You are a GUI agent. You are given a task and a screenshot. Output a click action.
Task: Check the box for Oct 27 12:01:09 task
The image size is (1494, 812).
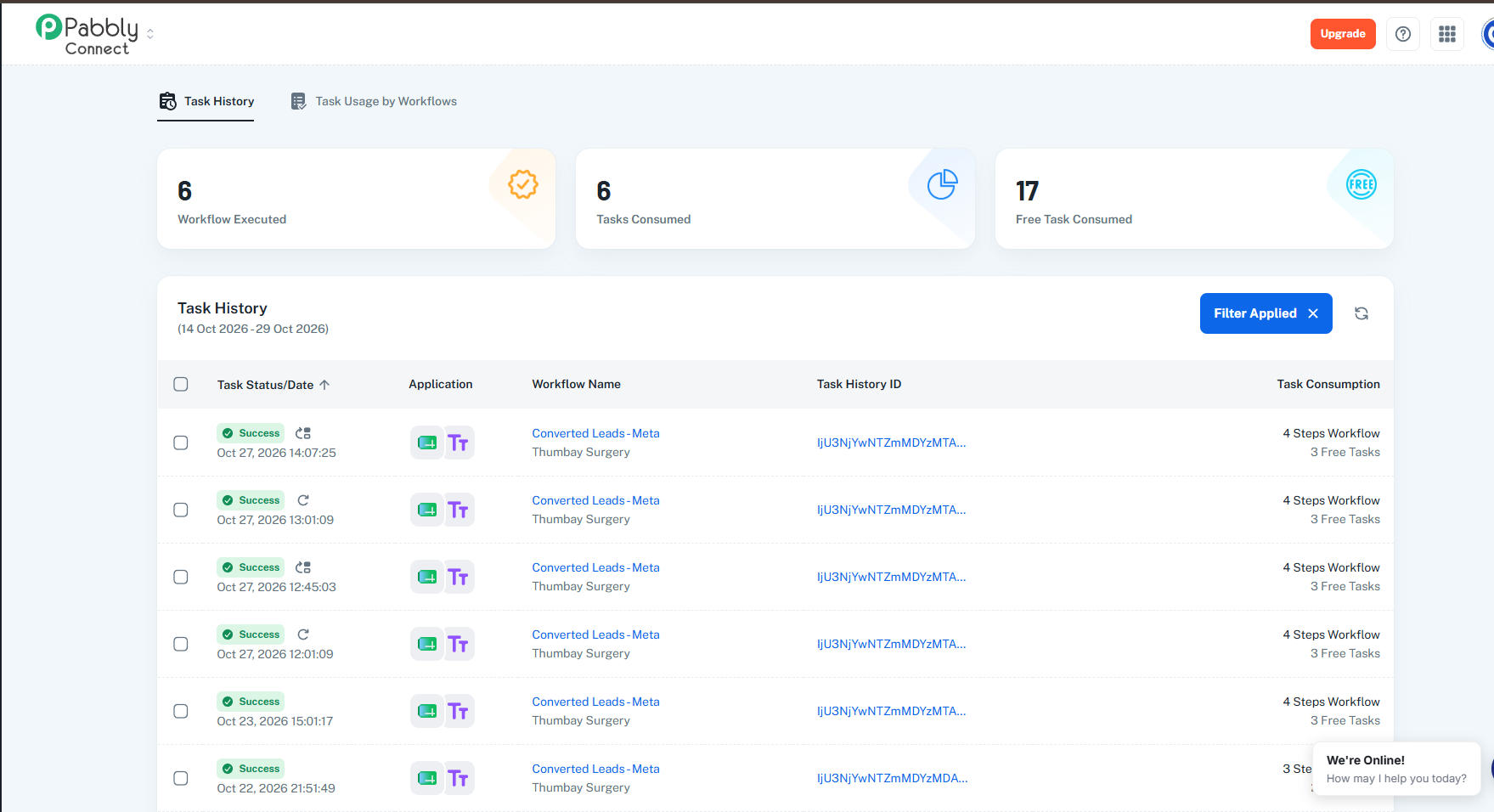pyautogui.click(x=181, y=644)
